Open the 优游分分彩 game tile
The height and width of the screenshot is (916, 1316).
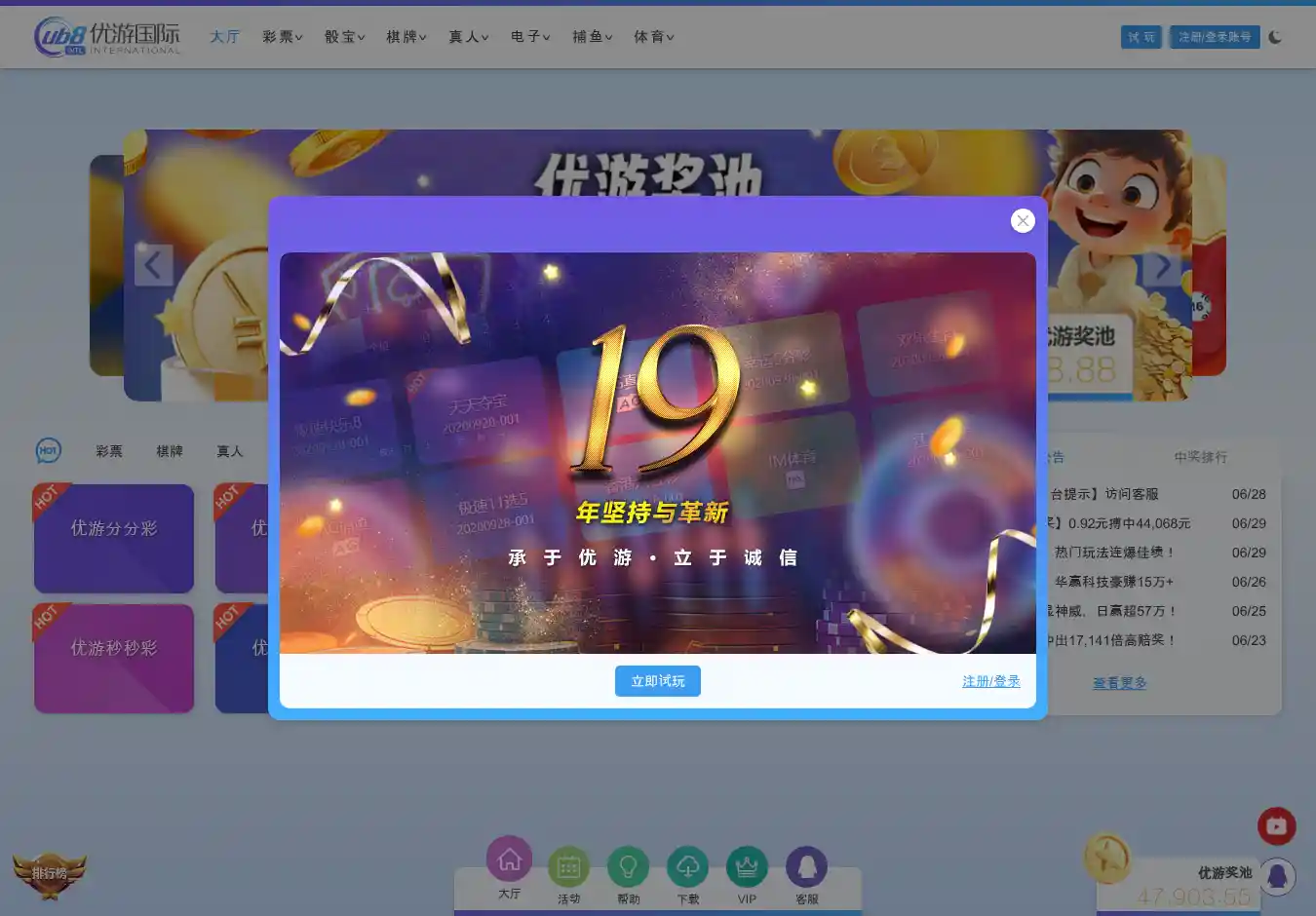tap(114, 538)
